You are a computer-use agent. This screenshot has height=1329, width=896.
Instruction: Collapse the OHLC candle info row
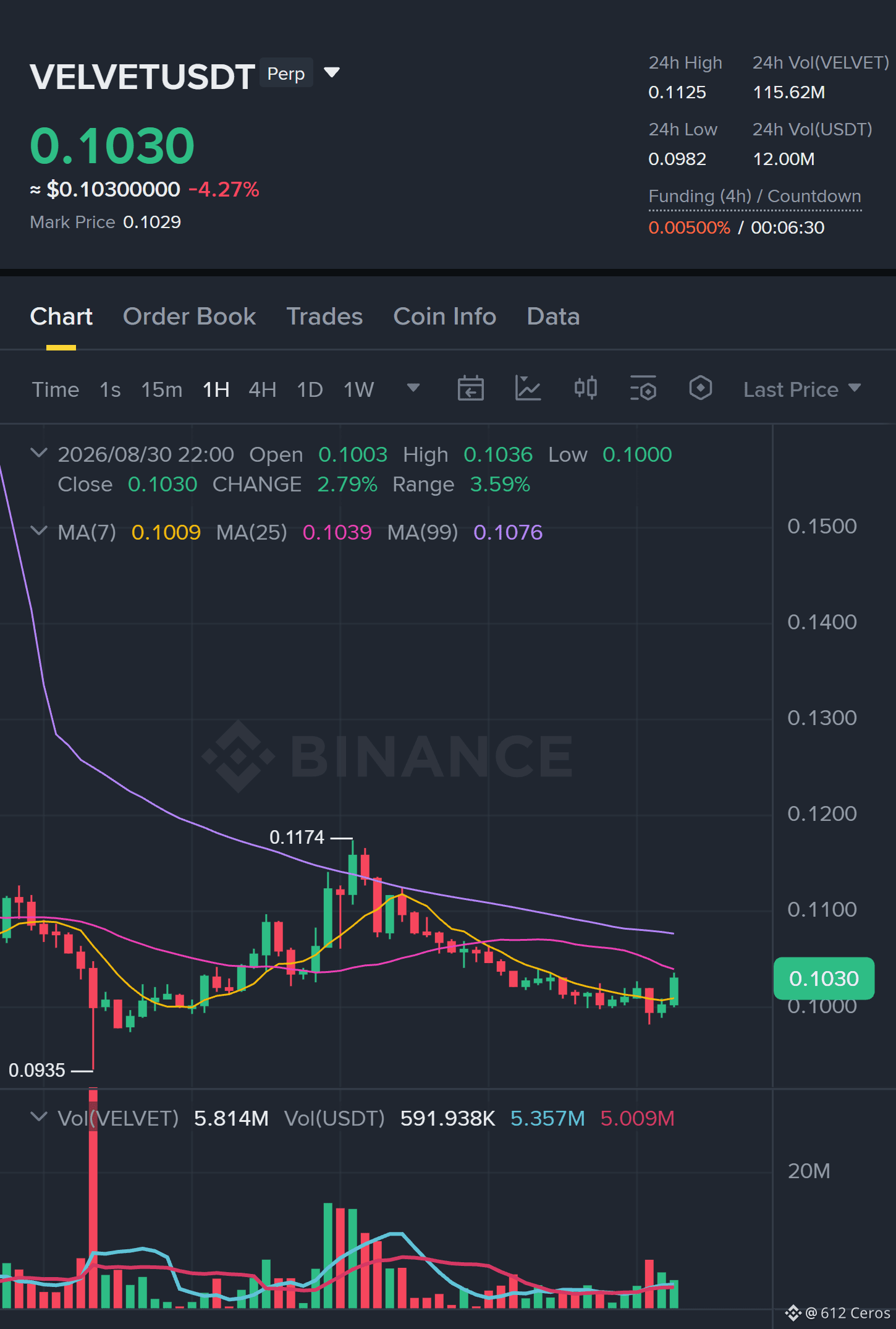point(39,452)
